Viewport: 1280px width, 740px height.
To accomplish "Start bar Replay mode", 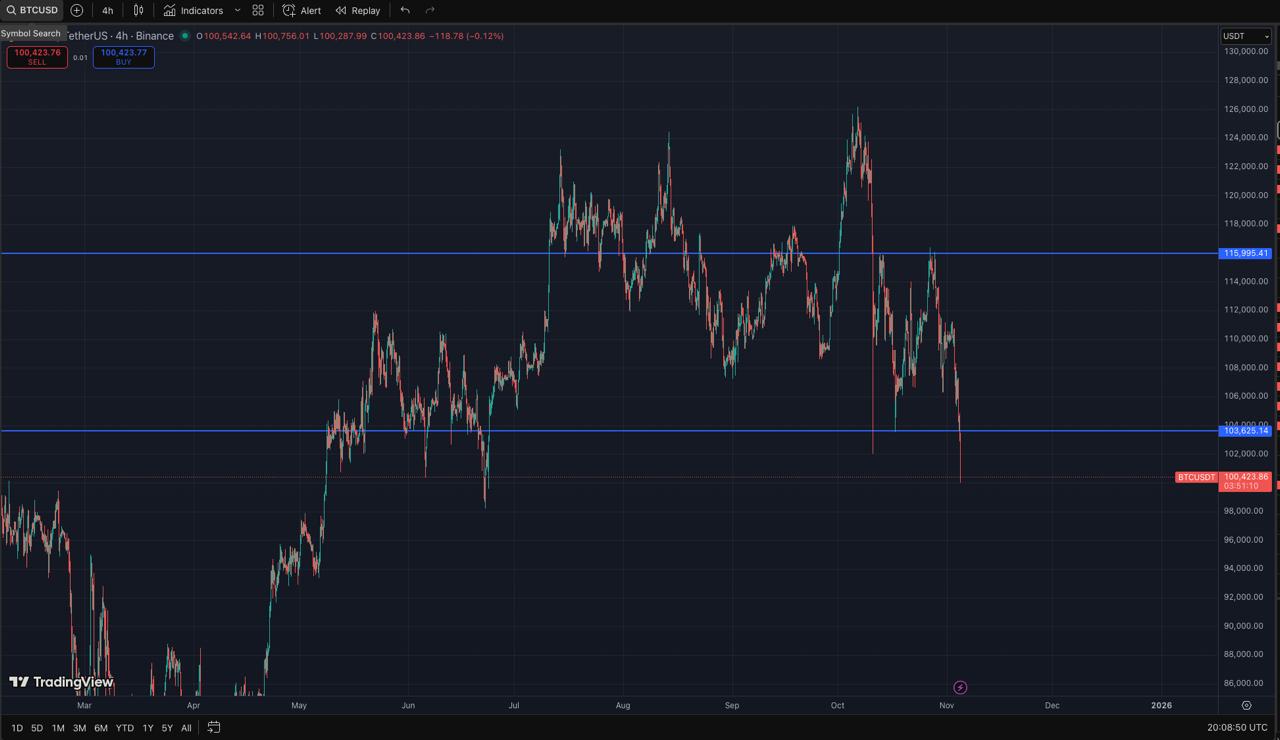I will [357, 10].
